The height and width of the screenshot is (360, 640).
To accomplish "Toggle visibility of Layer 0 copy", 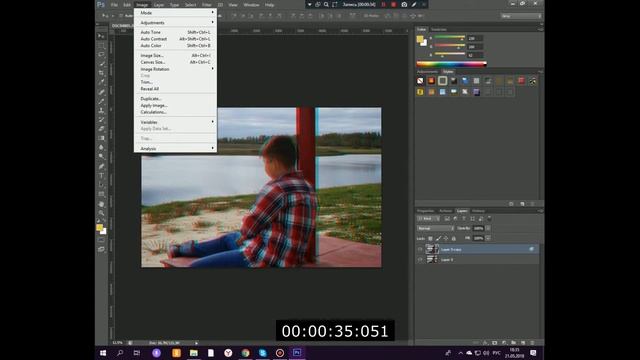I will (x=420, y=249).
